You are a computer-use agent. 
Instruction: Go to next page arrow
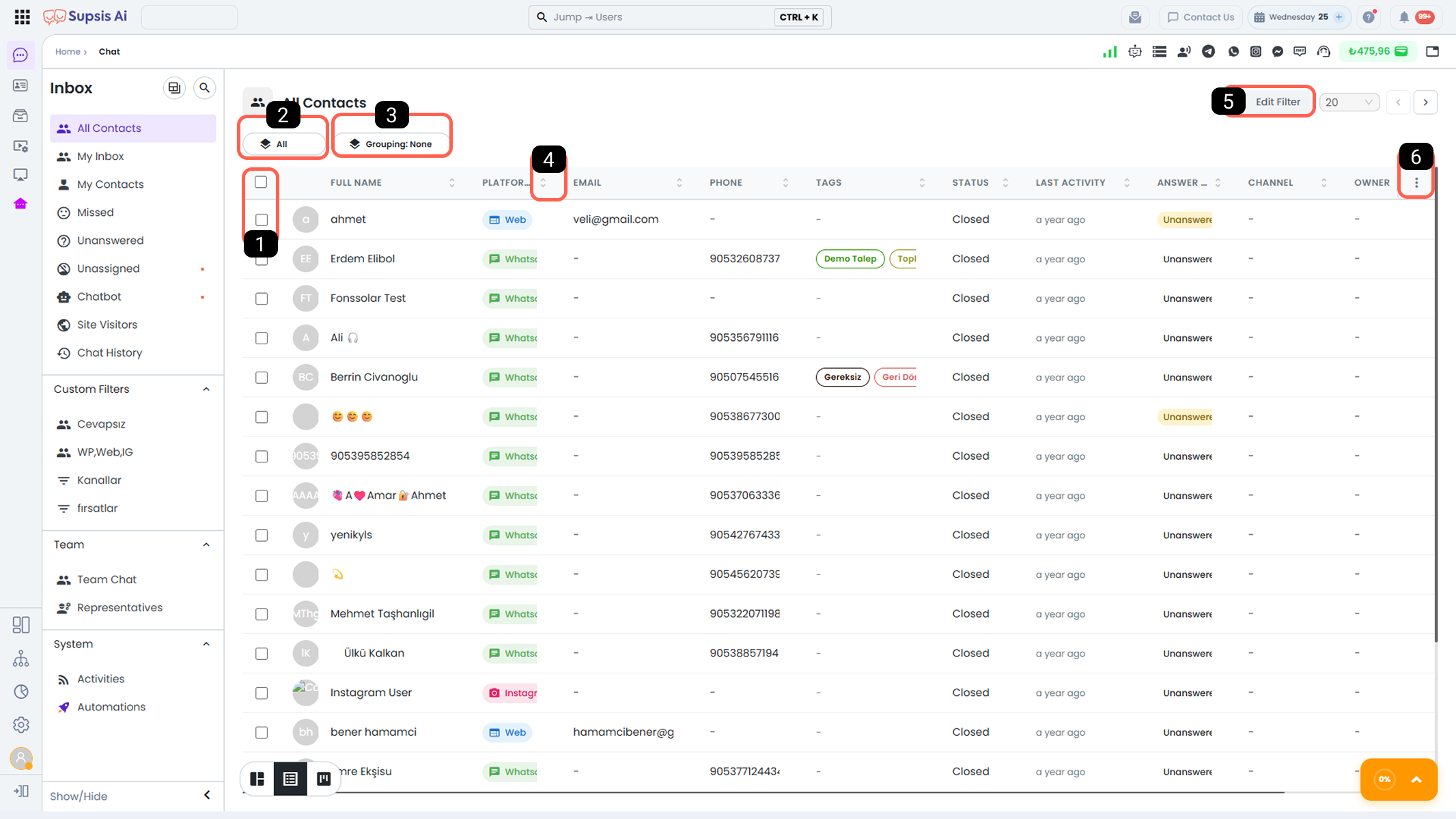click(1425, 102)
